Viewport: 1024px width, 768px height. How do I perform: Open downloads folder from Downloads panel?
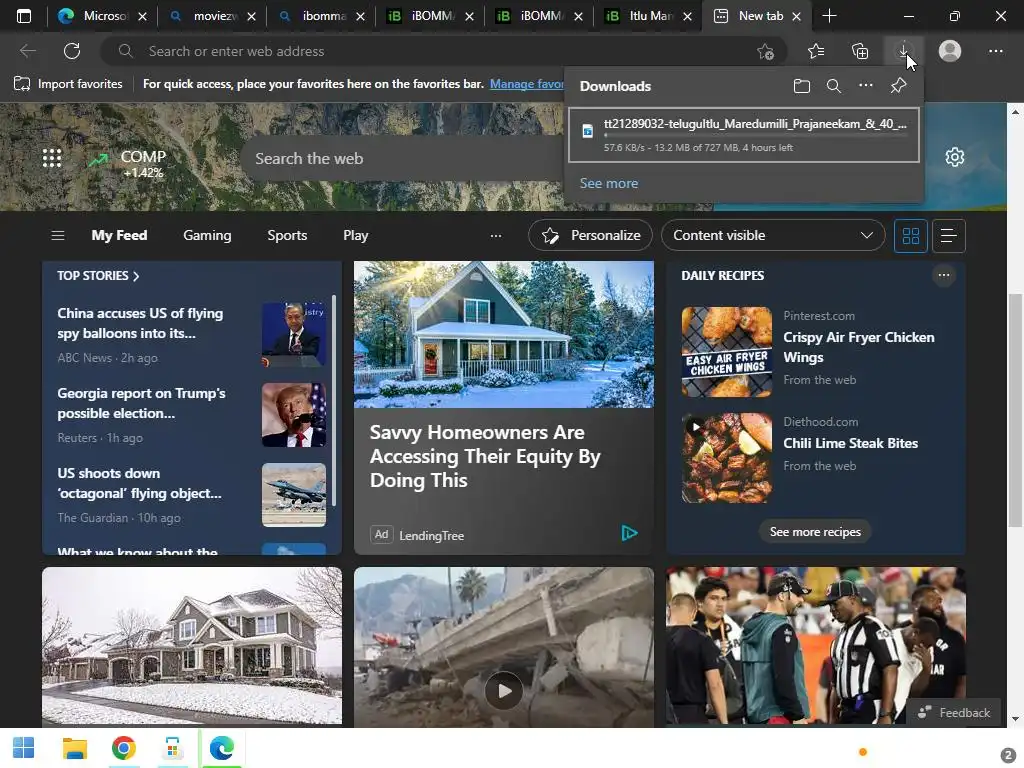[801, 86]
